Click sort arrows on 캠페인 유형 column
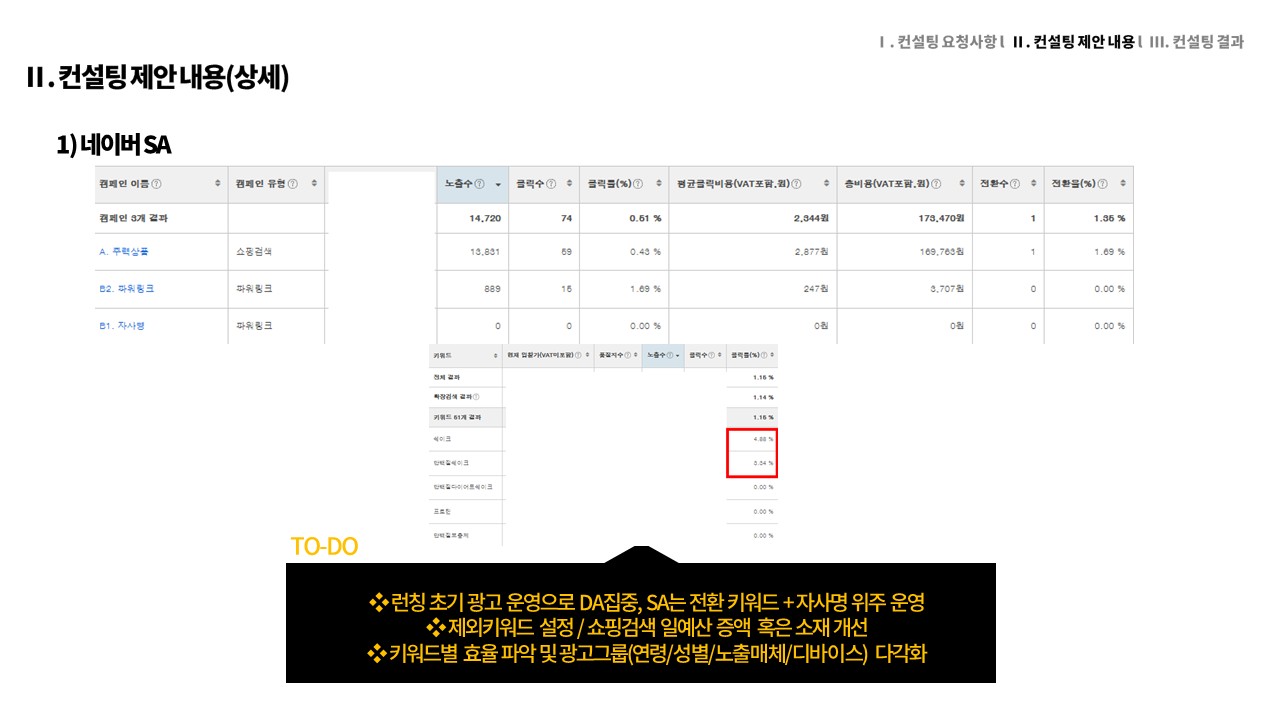The image size is (1280, 720). (314, 184)
